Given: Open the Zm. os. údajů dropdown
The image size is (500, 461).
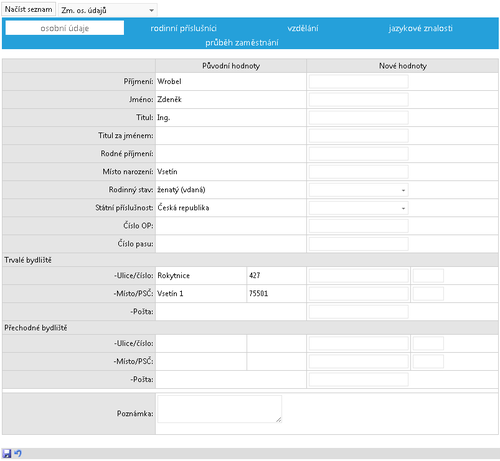Looking at the screenshot, I should pos(108,10).
